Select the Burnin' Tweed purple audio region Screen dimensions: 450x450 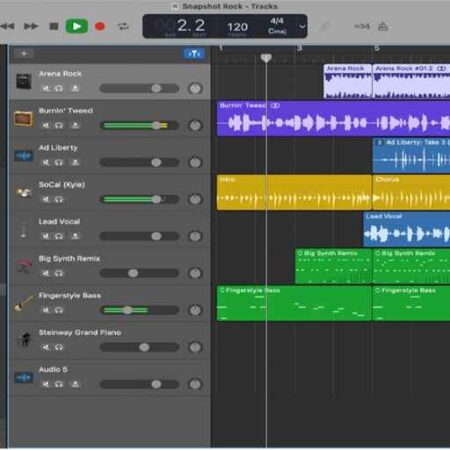333,119
